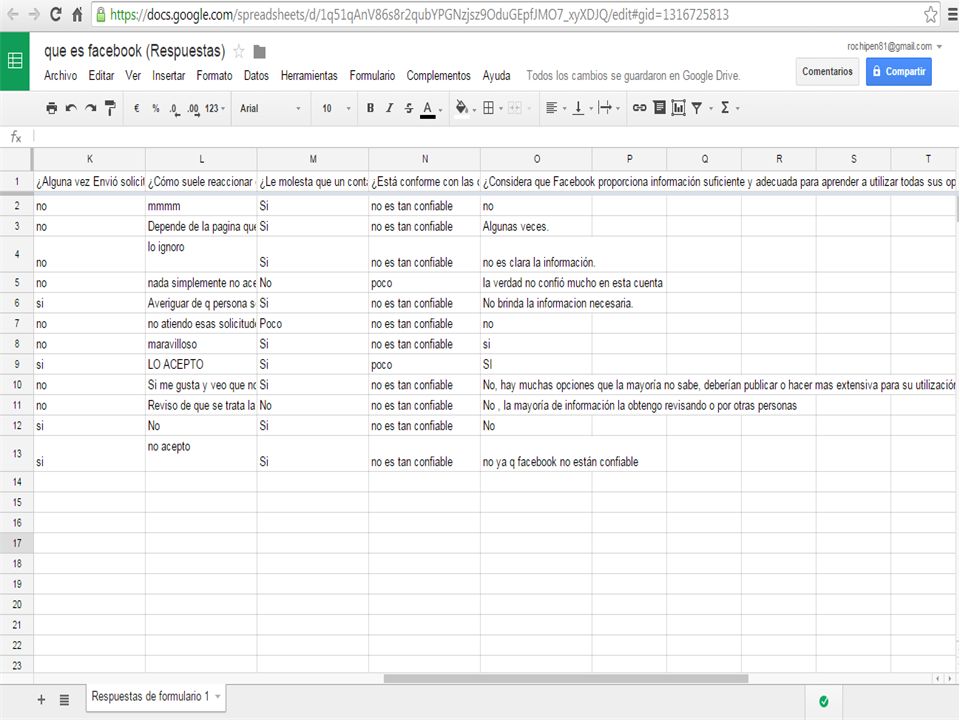
Task: Open the Complementos menu
Action: (x=438, y=75)
